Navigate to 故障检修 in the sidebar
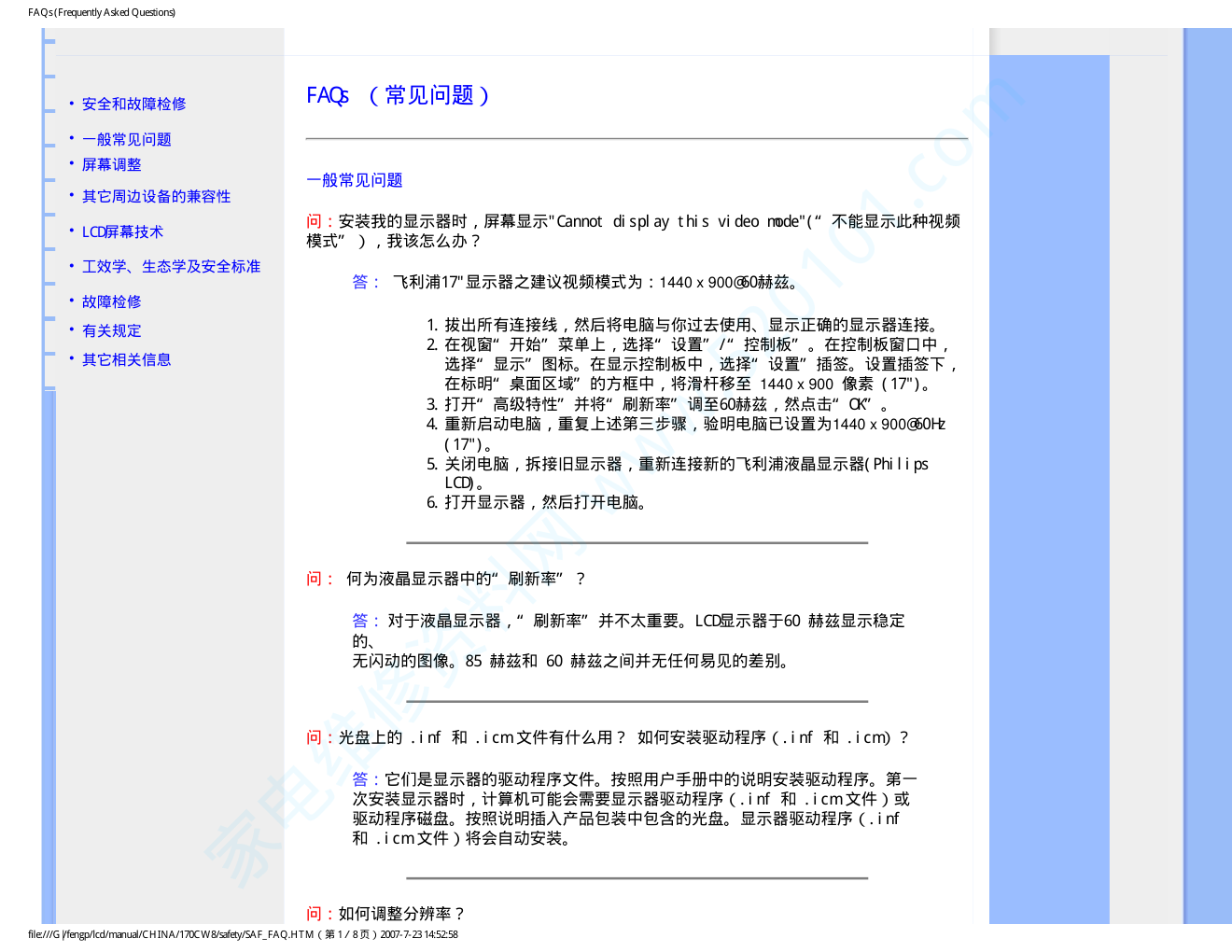 [111, 302]
